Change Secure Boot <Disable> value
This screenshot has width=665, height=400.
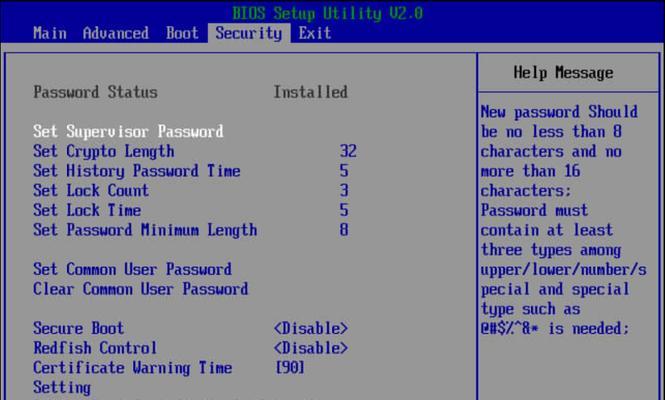coord(311,328)
